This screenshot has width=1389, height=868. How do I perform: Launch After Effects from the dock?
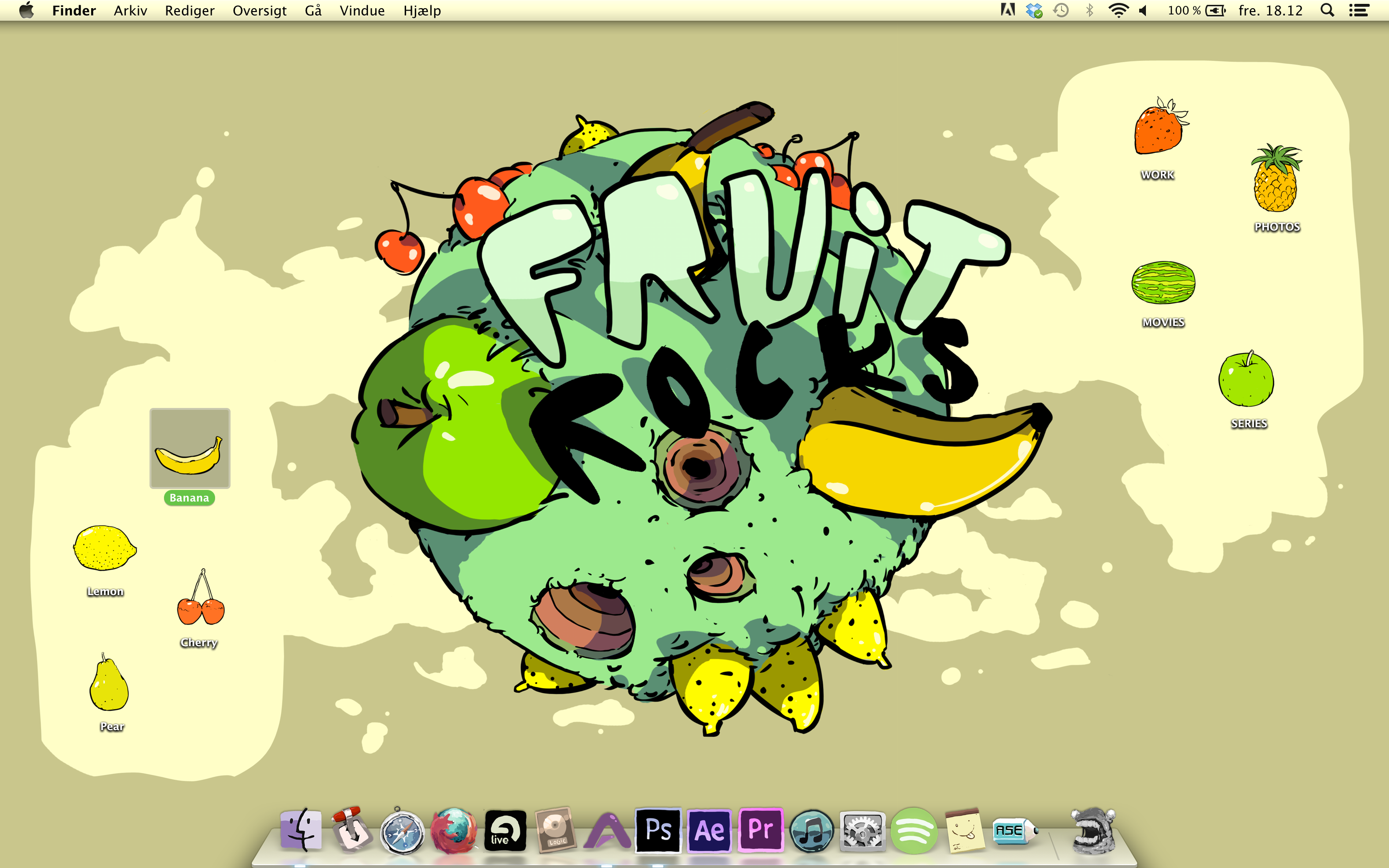coord(709,830)
